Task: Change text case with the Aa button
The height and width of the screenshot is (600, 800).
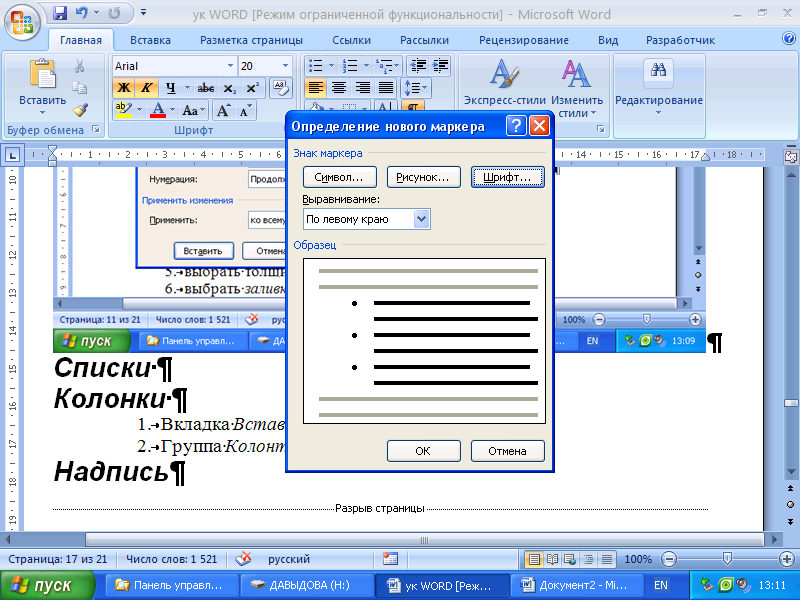Action: pyautogui.click(x=193, y=110)
